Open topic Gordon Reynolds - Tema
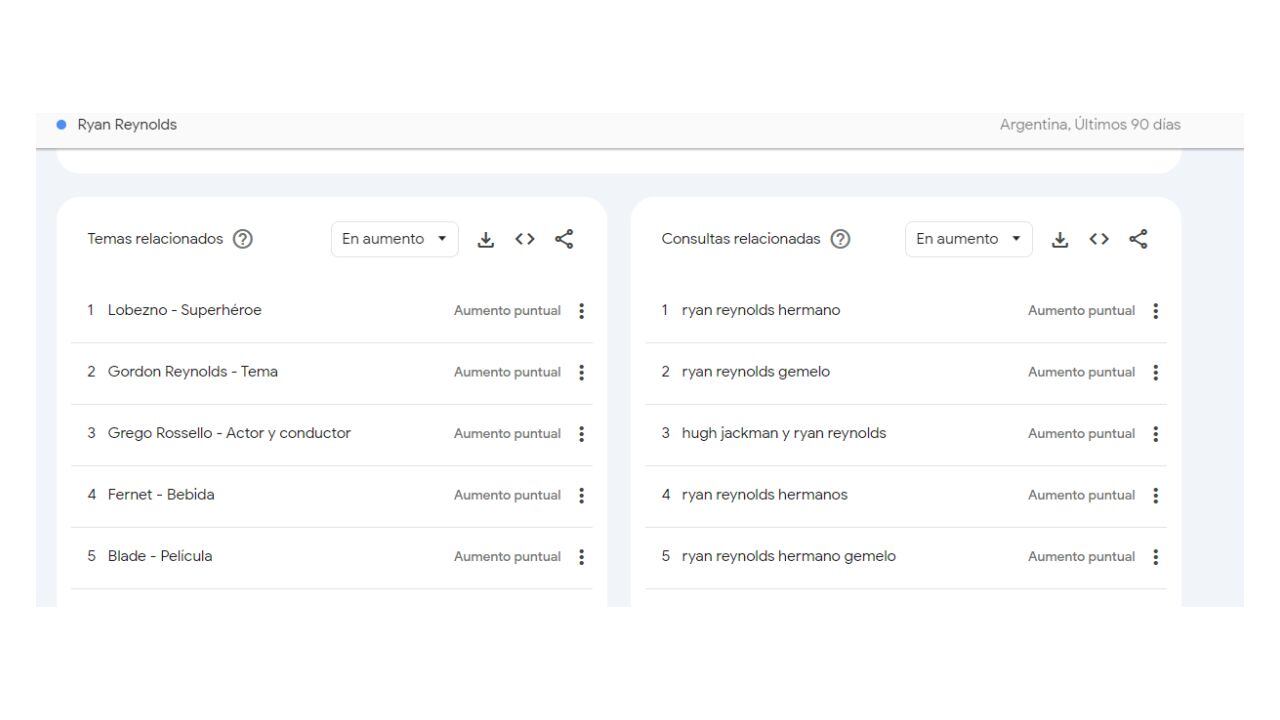The width and height of the screenshot is (1280, 720). pyautogui.click(x=193, y=372)
